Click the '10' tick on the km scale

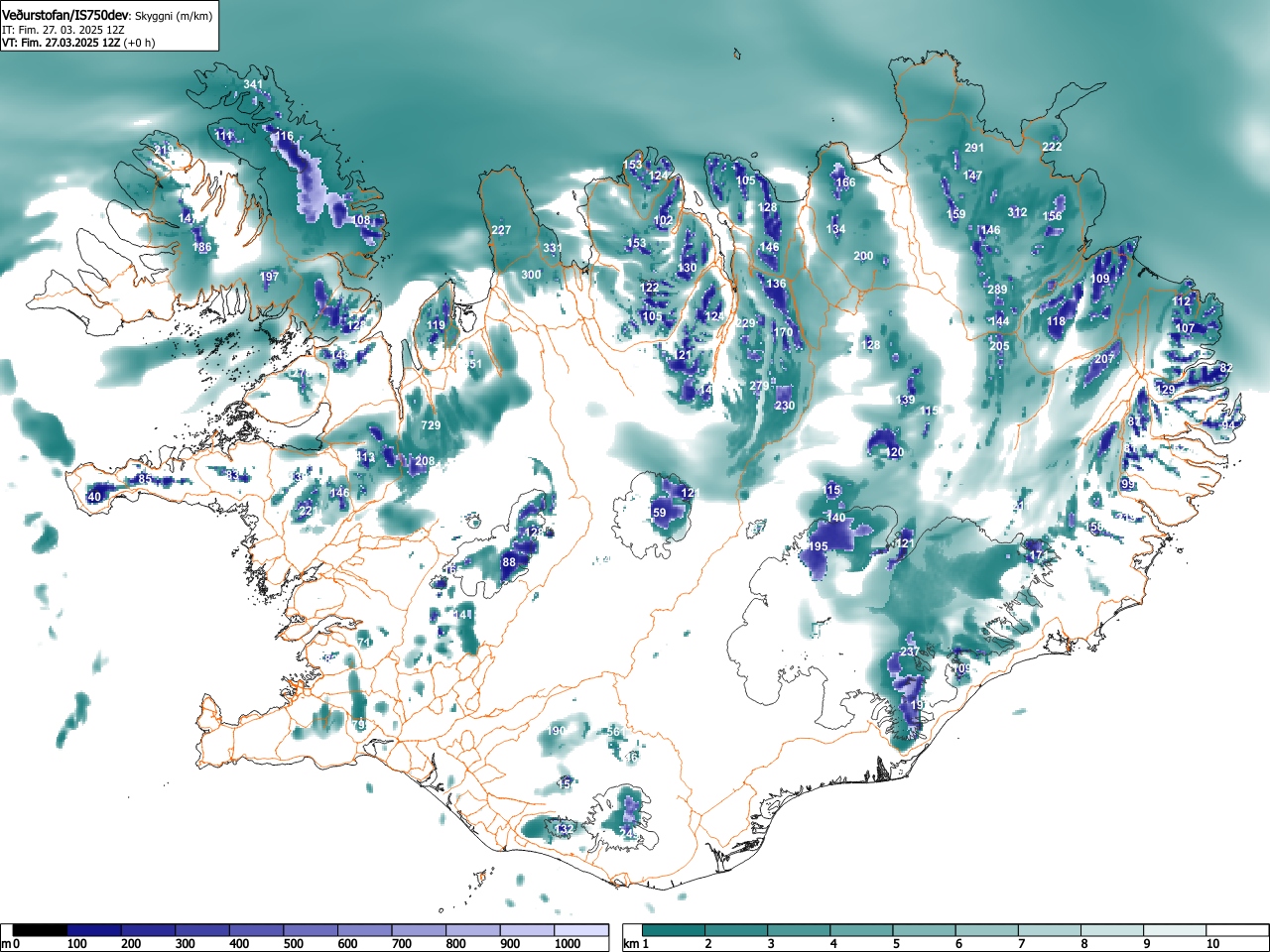pos(1212,944)
